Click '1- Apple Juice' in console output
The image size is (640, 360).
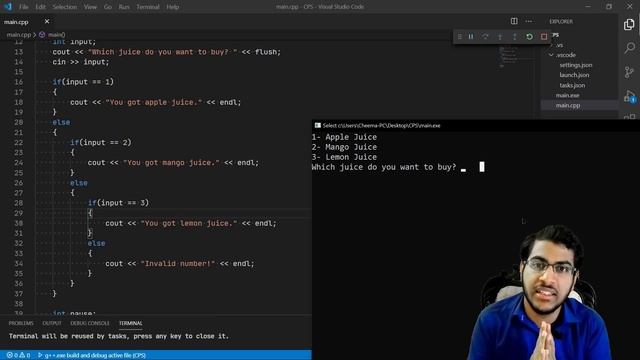pyautogui.click(x=344, y=137)
